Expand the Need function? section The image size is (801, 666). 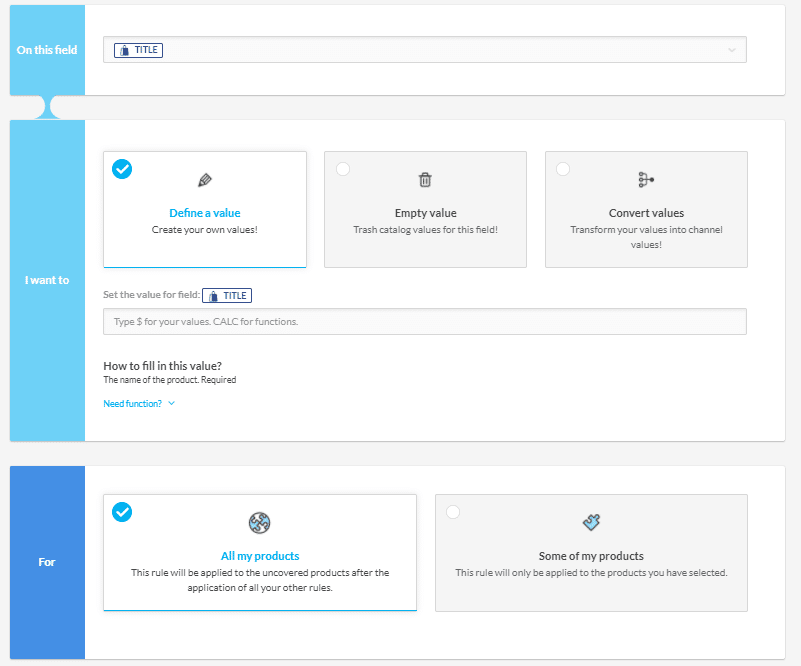tap(139, 403)
